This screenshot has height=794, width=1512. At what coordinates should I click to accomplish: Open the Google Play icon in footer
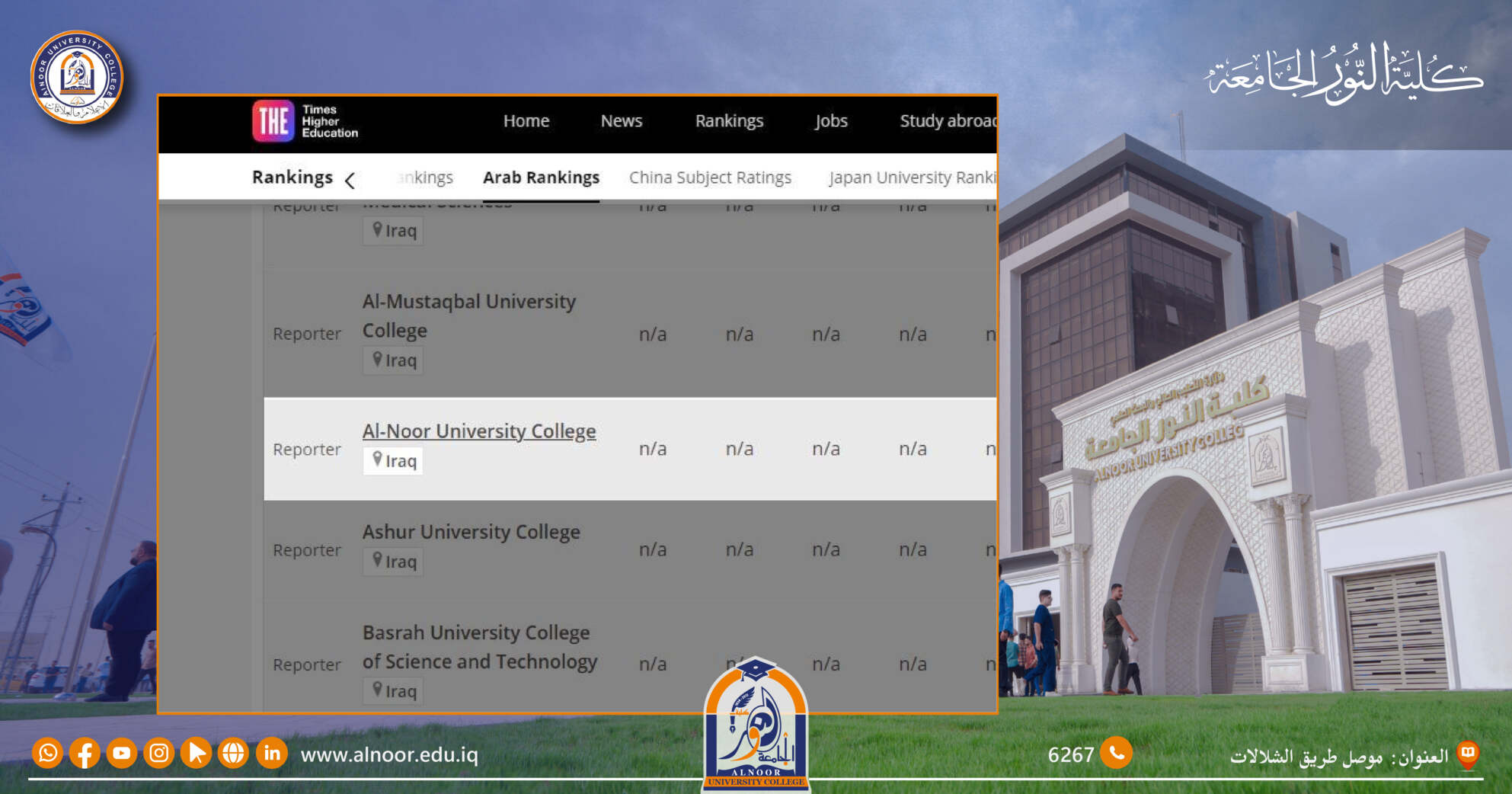tap(197, 754)
